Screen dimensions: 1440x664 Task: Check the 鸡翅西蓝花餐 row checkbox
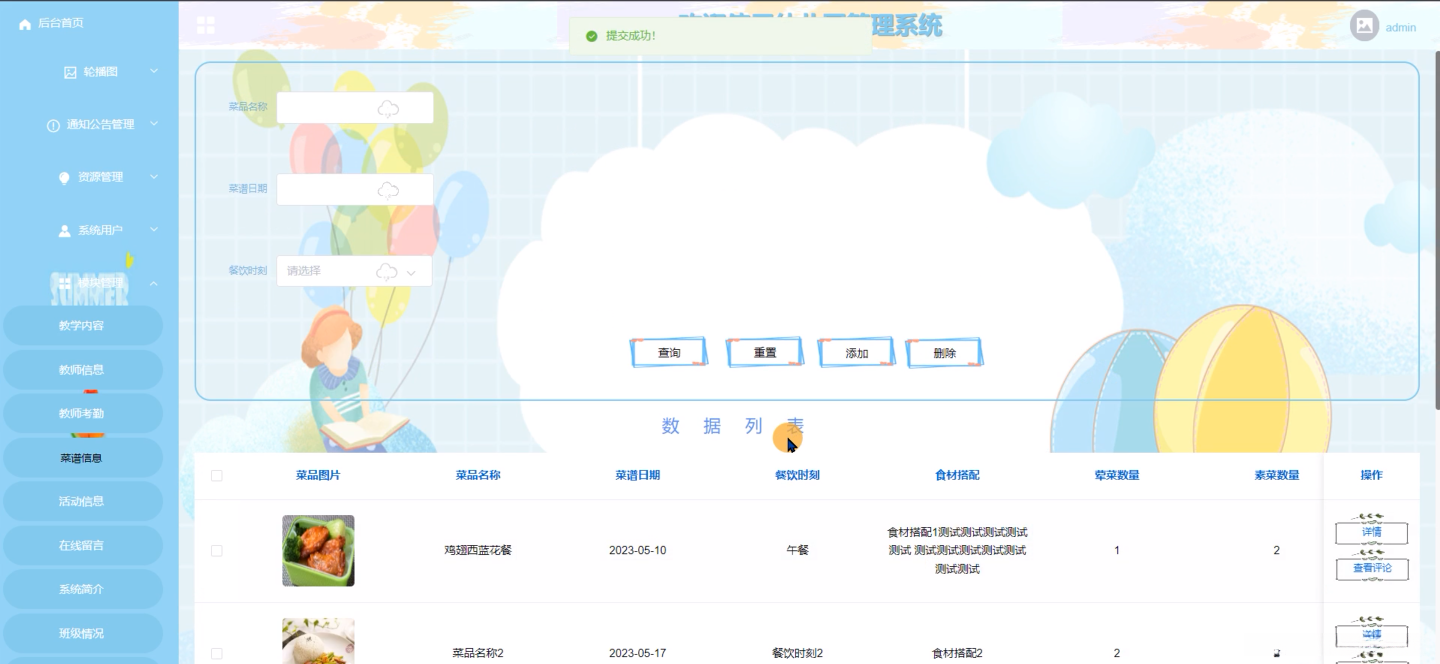tap(217, 551)
